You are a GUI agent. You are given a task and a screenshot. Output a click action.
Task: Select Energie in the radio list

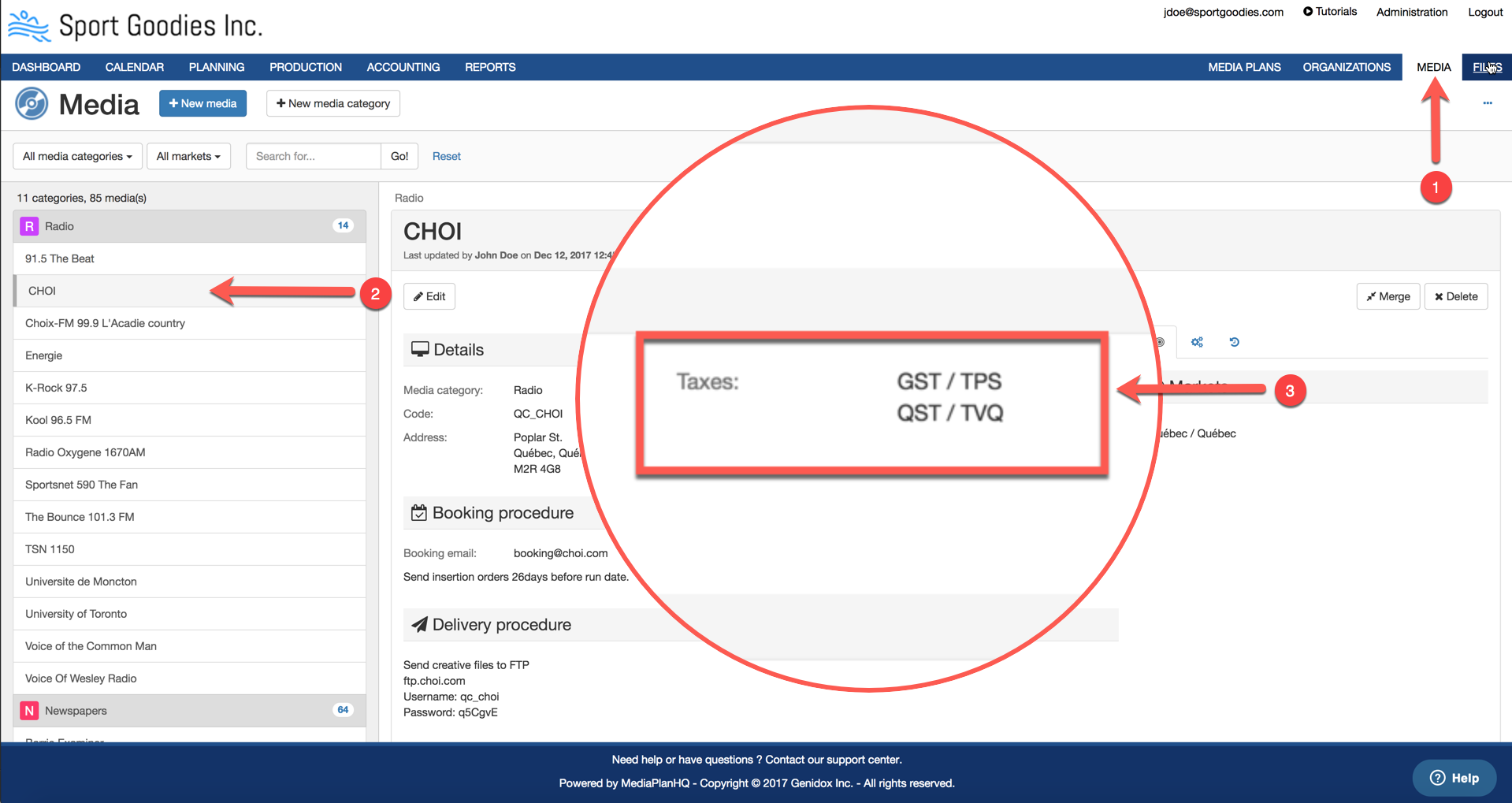tap(44, 355)
